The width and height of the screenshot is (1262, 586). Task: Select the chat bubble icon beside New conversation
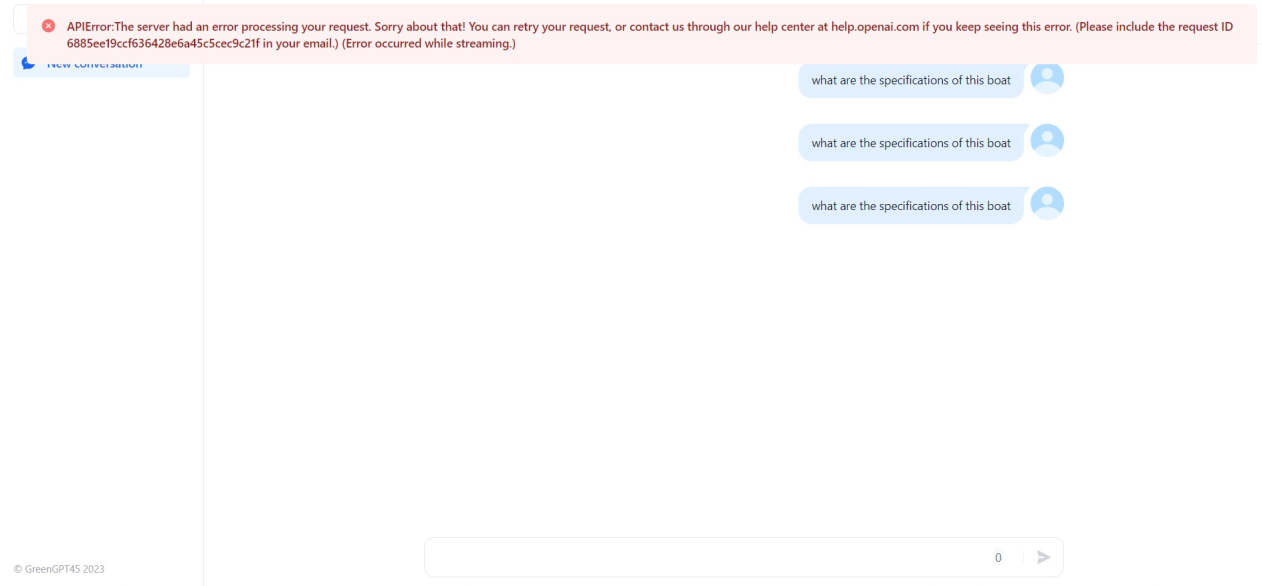pyautogui.click(x=28, y=62)
